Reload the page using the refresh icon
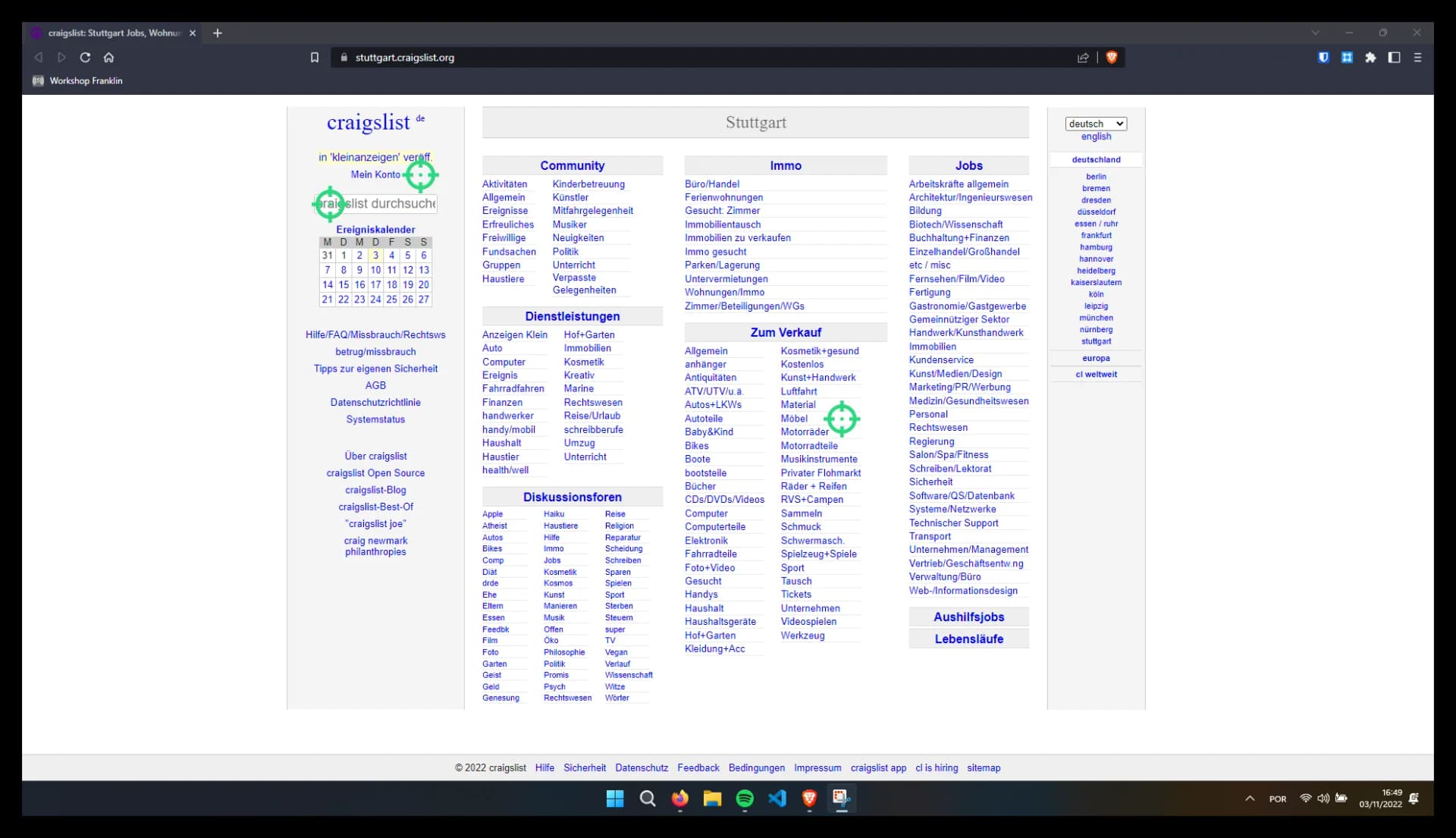This screenshot has width=1456, height=838. pyautogui.click(x=85, y=58)
